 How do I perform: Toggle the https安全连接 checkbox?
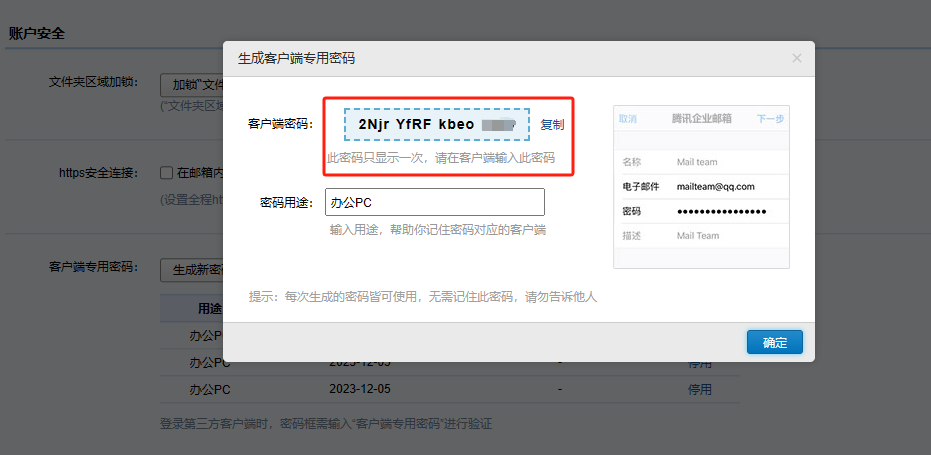click(166, 173)
